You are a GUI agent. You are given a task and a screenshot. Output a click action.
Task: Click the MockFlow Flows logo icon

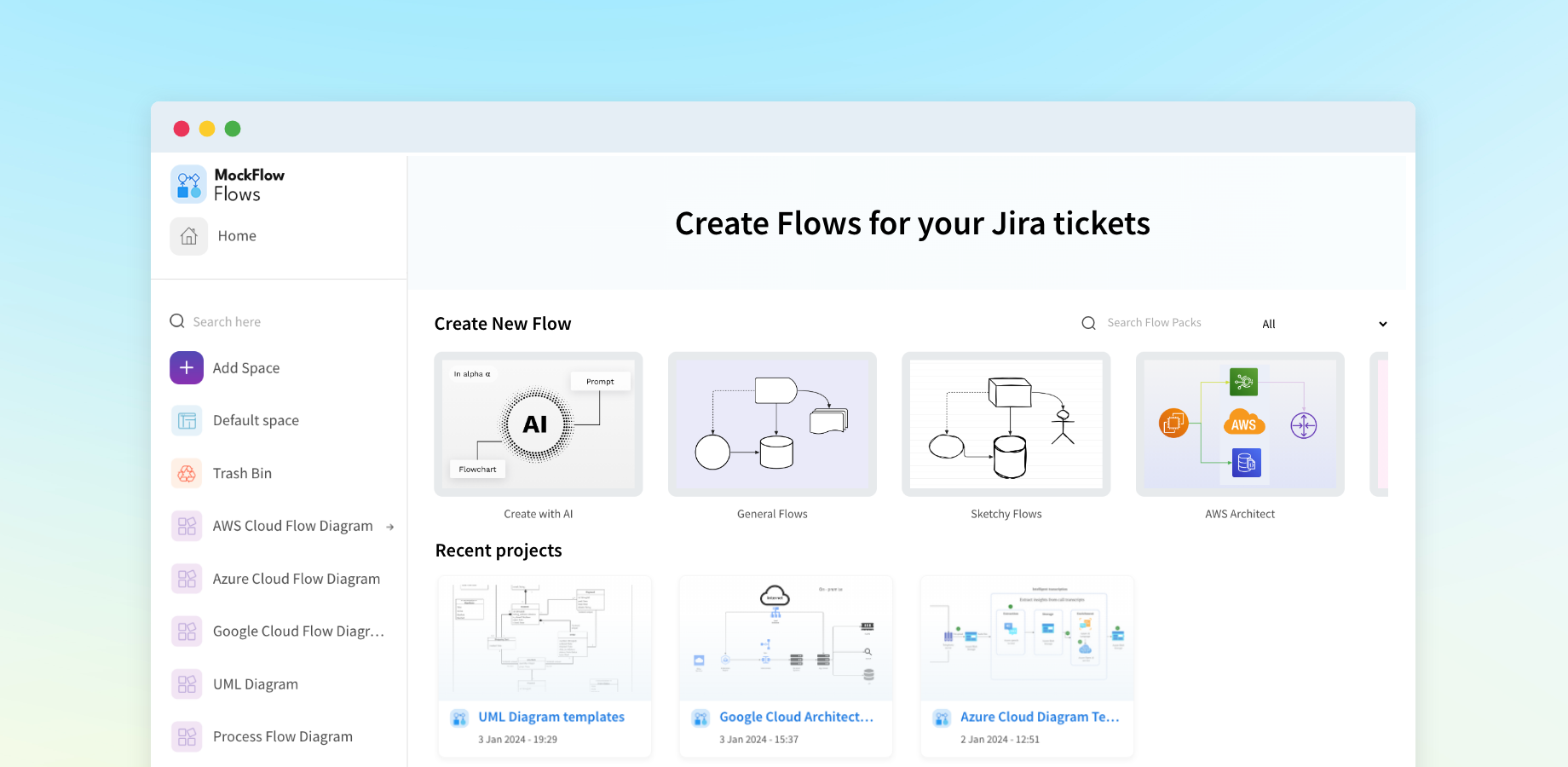[188, 184]
